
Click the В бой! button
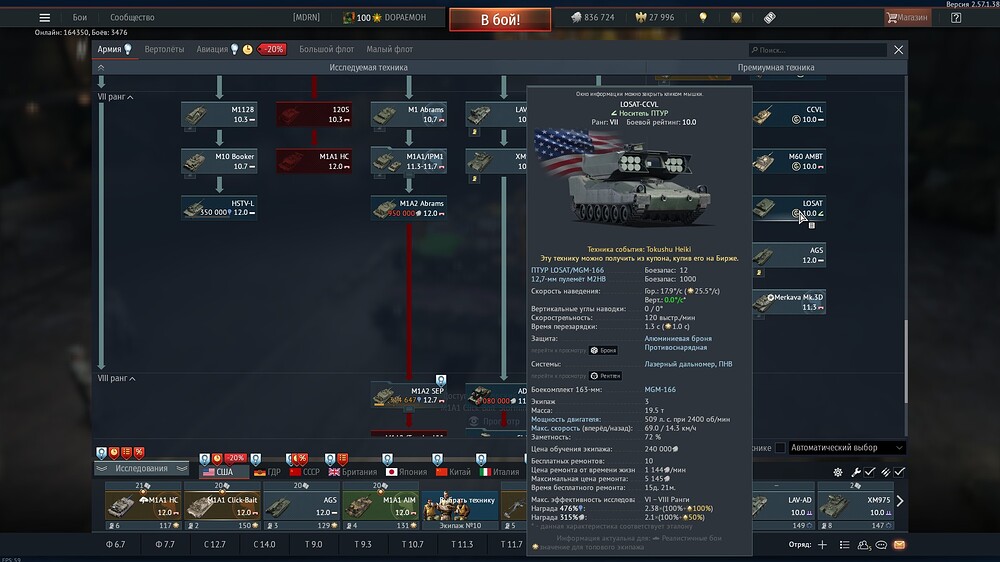[500, 20]
